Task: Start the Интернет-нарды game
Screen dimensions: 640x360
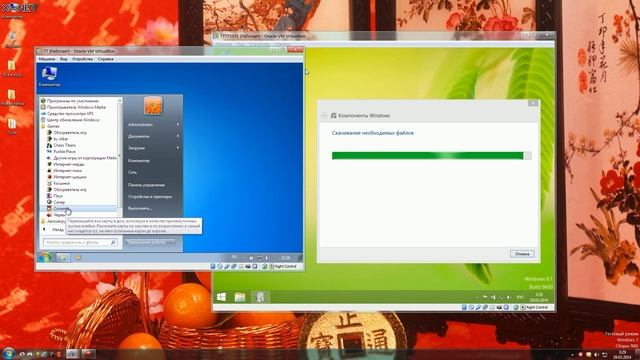Action: click(65, 164)
